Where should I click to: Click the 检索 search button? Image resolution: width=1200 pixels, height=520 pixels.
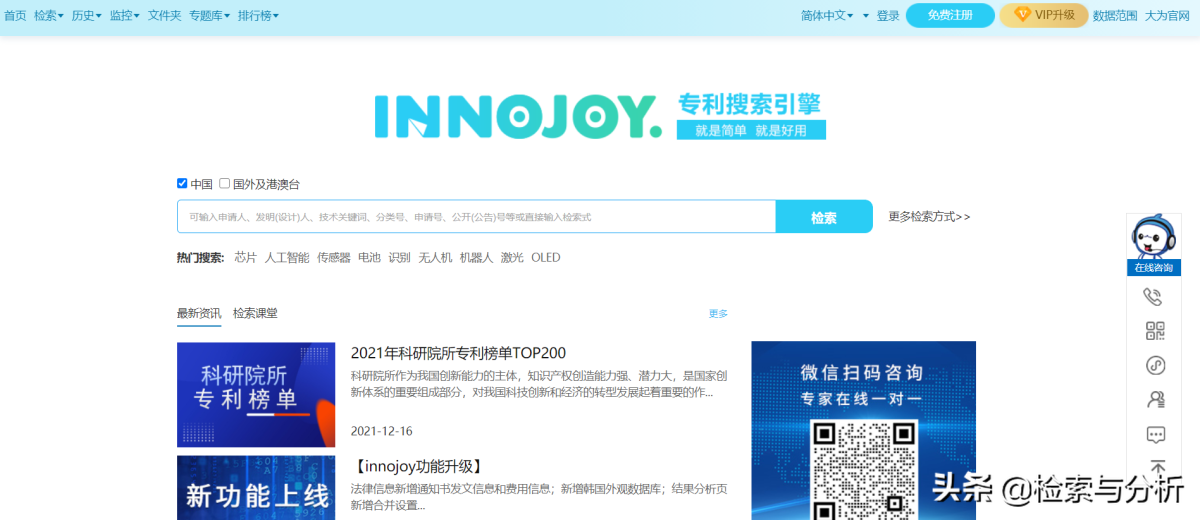pos(824,217)
